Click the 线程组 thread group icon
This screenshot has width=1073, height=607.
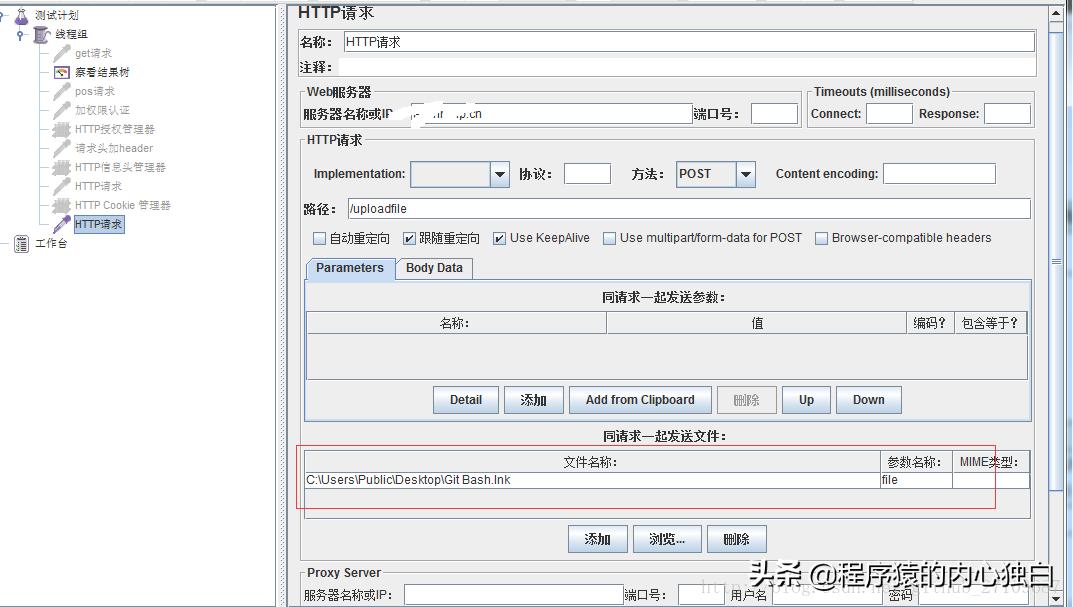pyautogui.click(x=40, y=33)
